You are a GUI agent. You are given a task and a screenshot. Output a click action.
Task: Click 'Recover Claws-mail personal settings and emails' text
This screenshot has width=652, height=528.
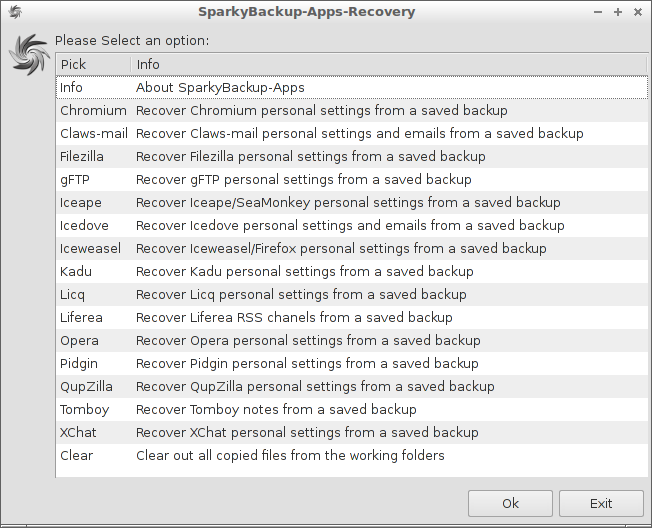[x=360, y=133]
